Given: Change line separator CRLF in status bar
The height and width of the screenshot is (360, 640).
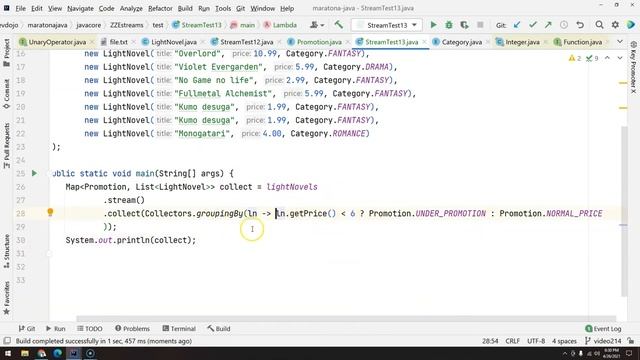Looking at the screenshot, I should 512,341.
